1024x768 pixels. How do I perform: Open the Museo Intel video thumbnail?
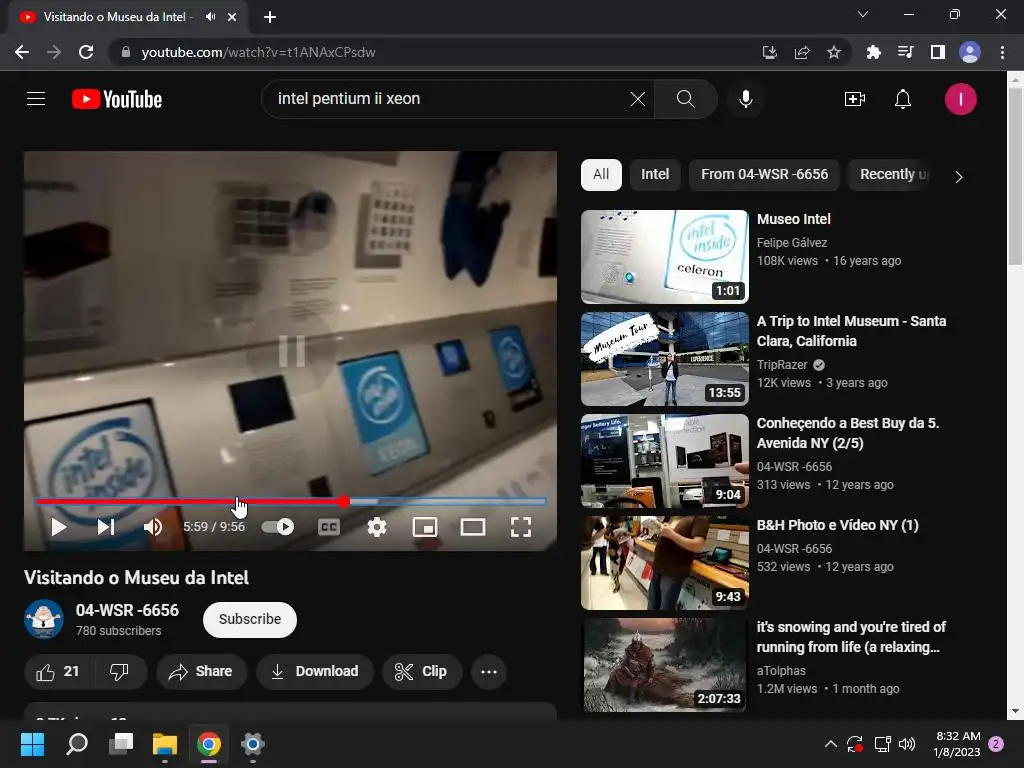point(664,257)
